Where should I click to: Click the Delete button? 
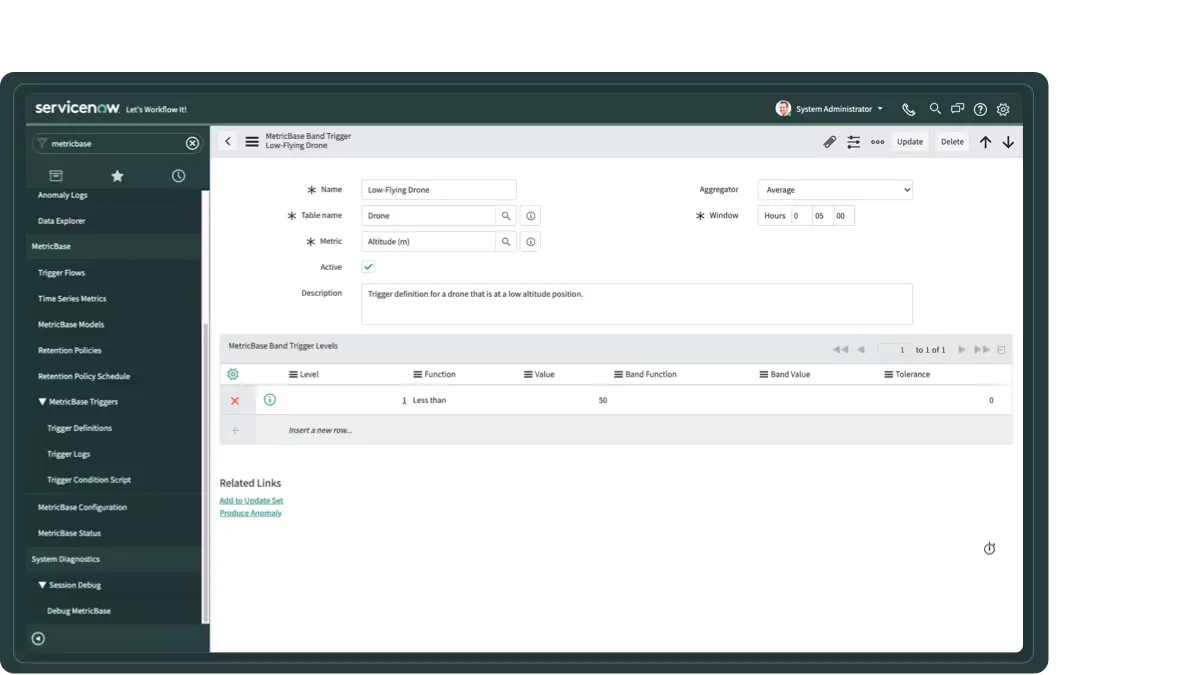[952, 142]
